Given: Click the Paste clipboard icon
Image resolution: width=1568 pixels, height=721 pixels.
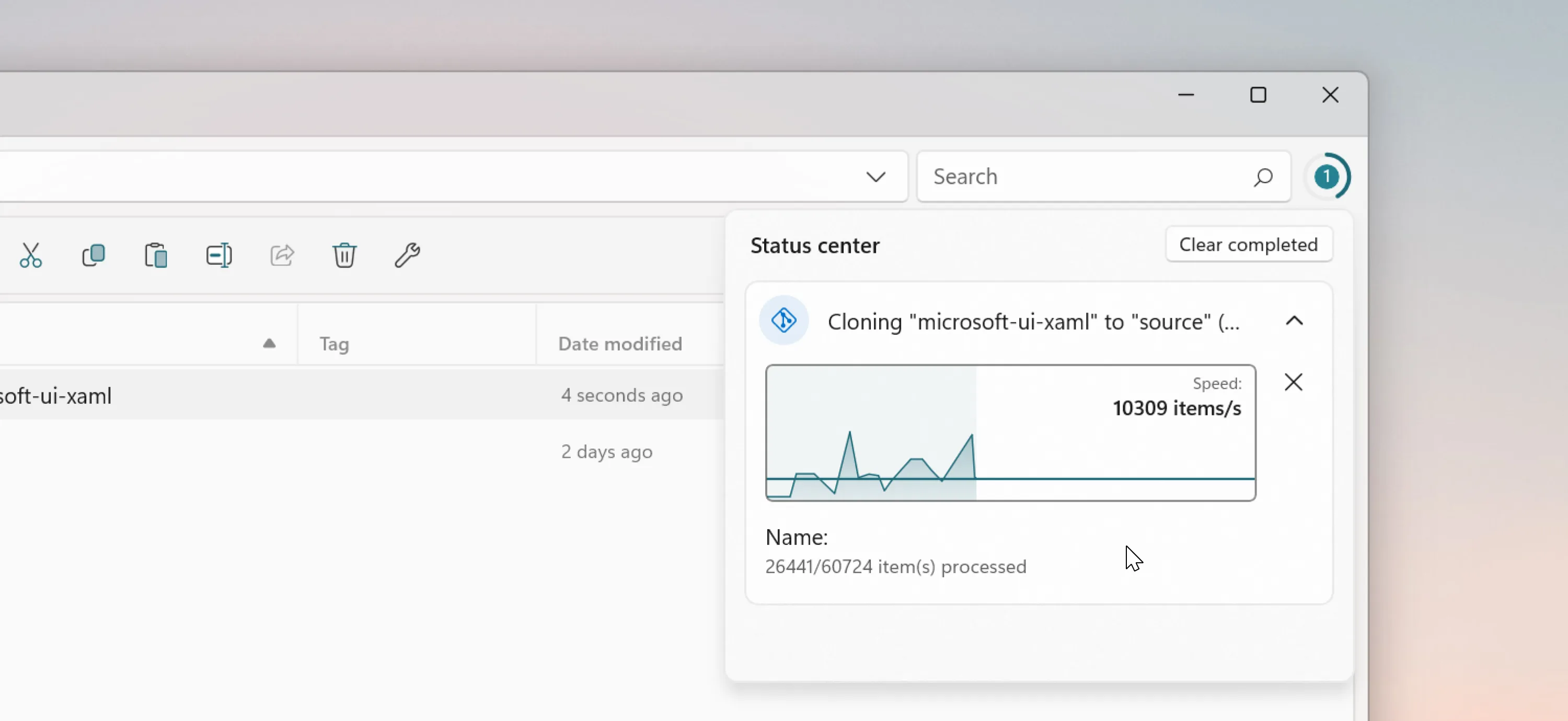Looking at the screenshot, I should point(156,255).
